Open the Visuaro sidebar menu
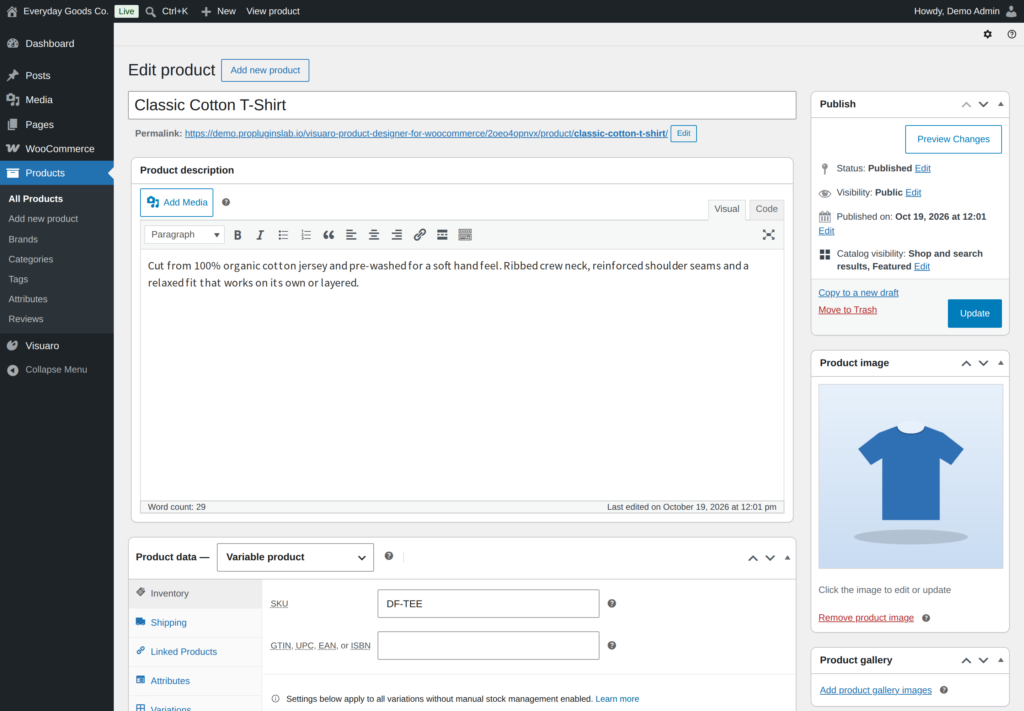 [x=57, y=346]
